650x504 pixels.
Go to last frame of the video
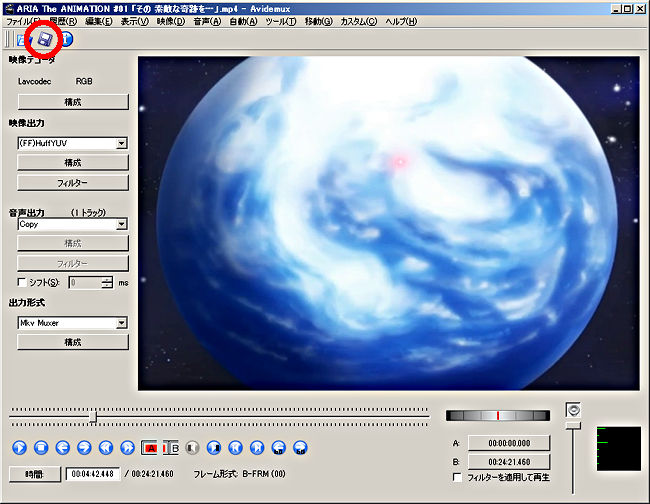click(257, 448)
